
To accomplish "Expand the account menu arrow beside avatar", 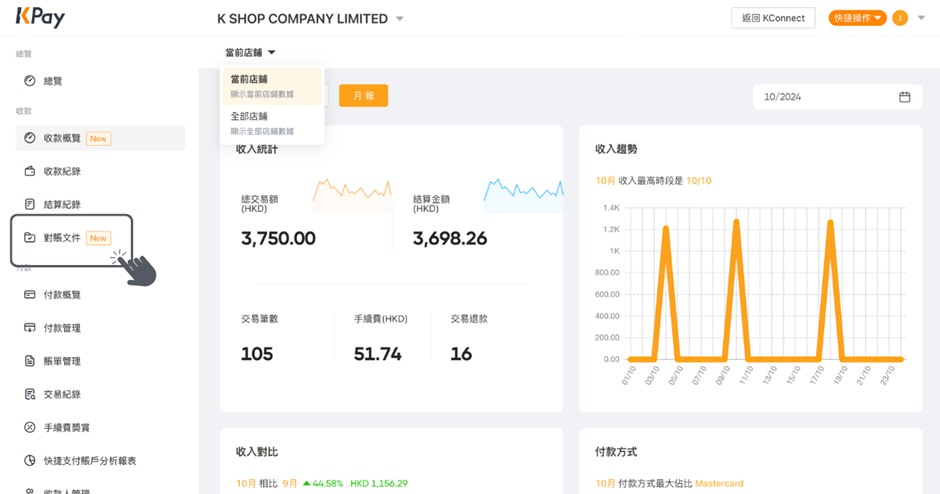I will click(922, 18).
